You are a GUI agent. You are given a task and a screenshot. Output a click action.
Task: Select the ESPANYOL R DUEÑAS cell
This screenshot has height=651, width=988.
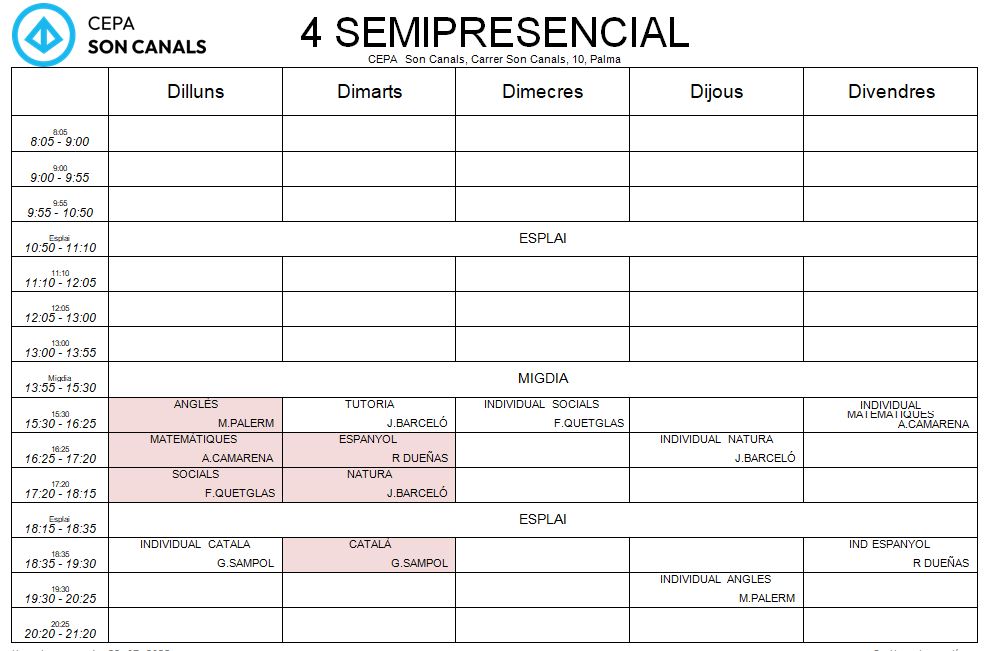(x=369, y=449)
